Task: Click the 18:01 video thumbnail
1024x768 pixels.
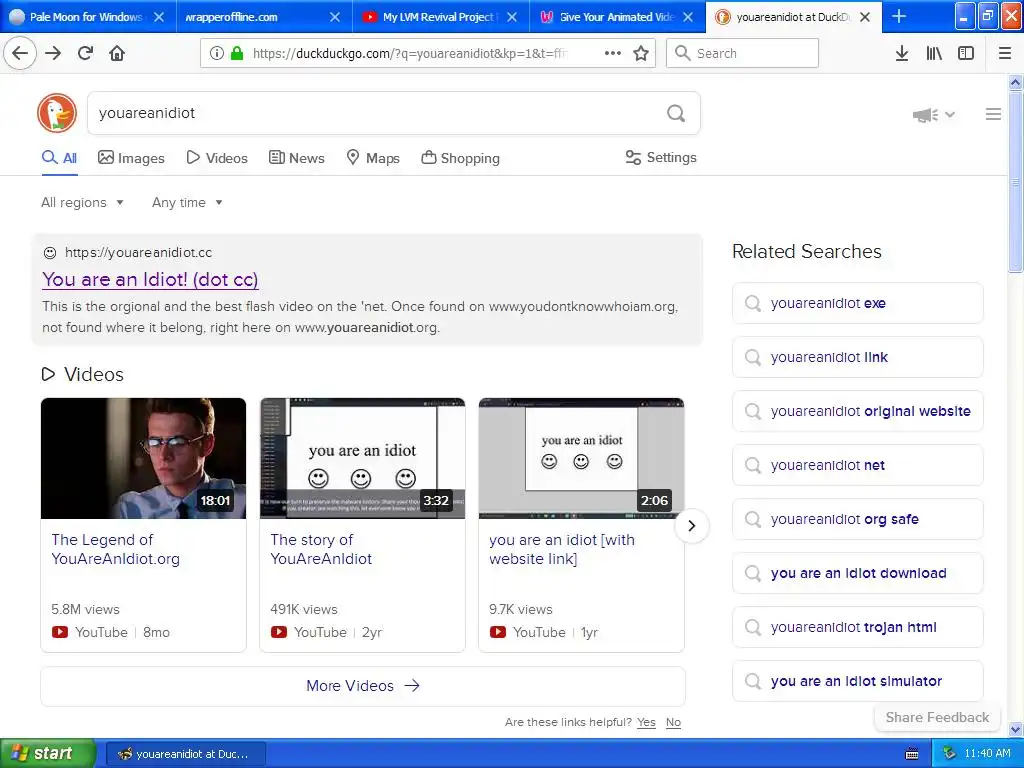Action: [144, 458]
